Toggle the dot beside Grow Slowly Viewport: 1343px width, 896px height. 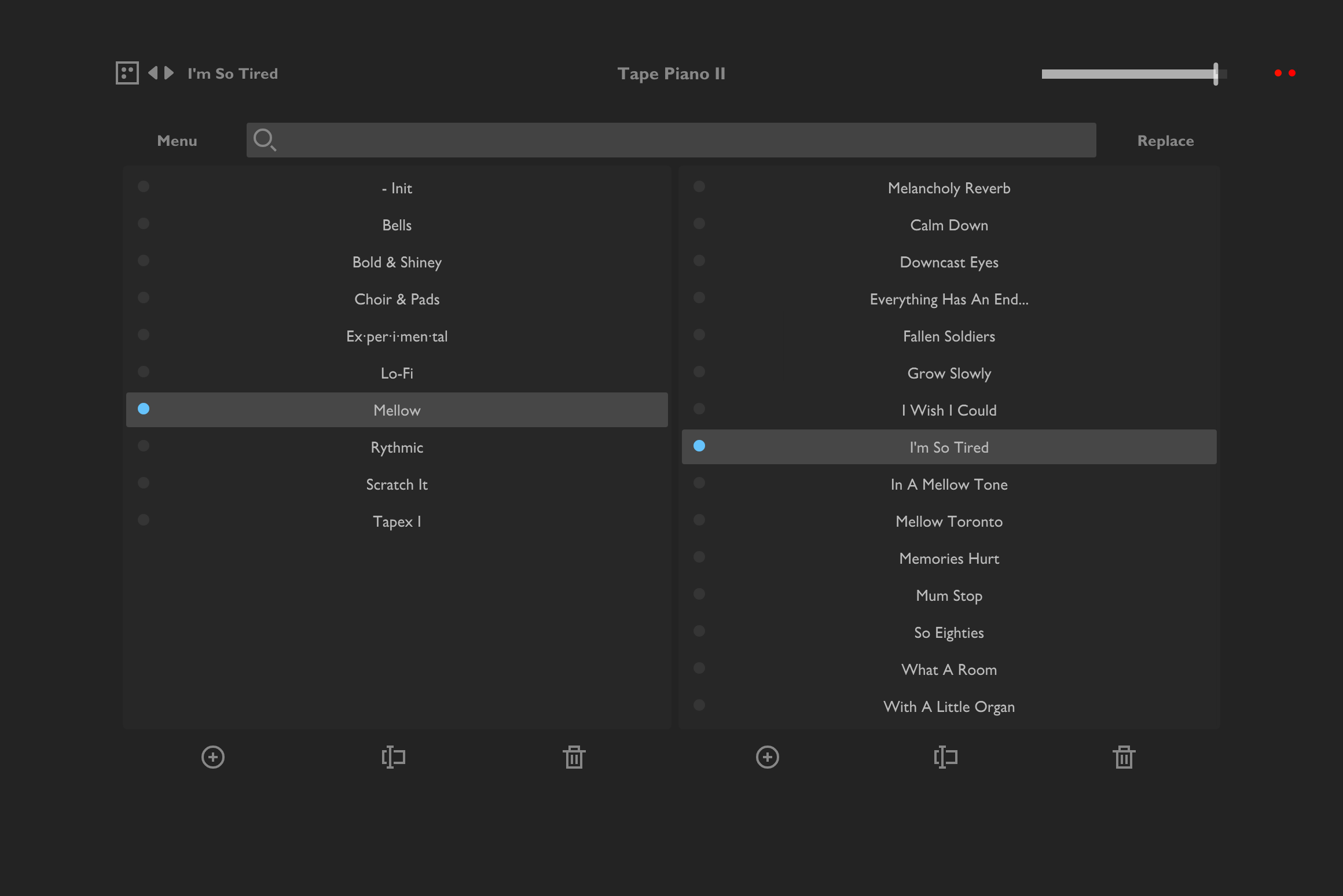(x=699, y=372)
